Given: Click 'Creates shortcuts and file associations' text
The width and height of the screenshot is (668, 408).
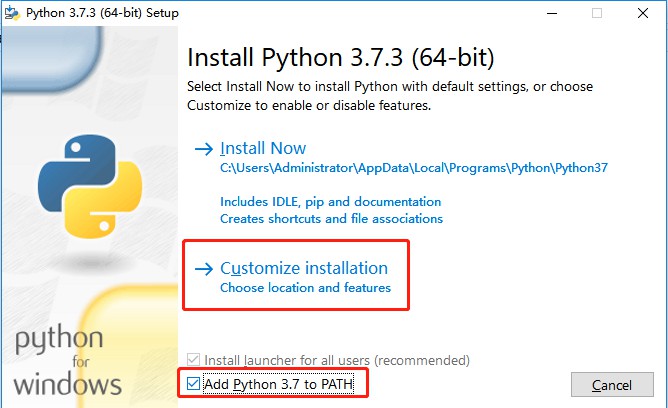Looking at the screenshot, I should (331, 219).
